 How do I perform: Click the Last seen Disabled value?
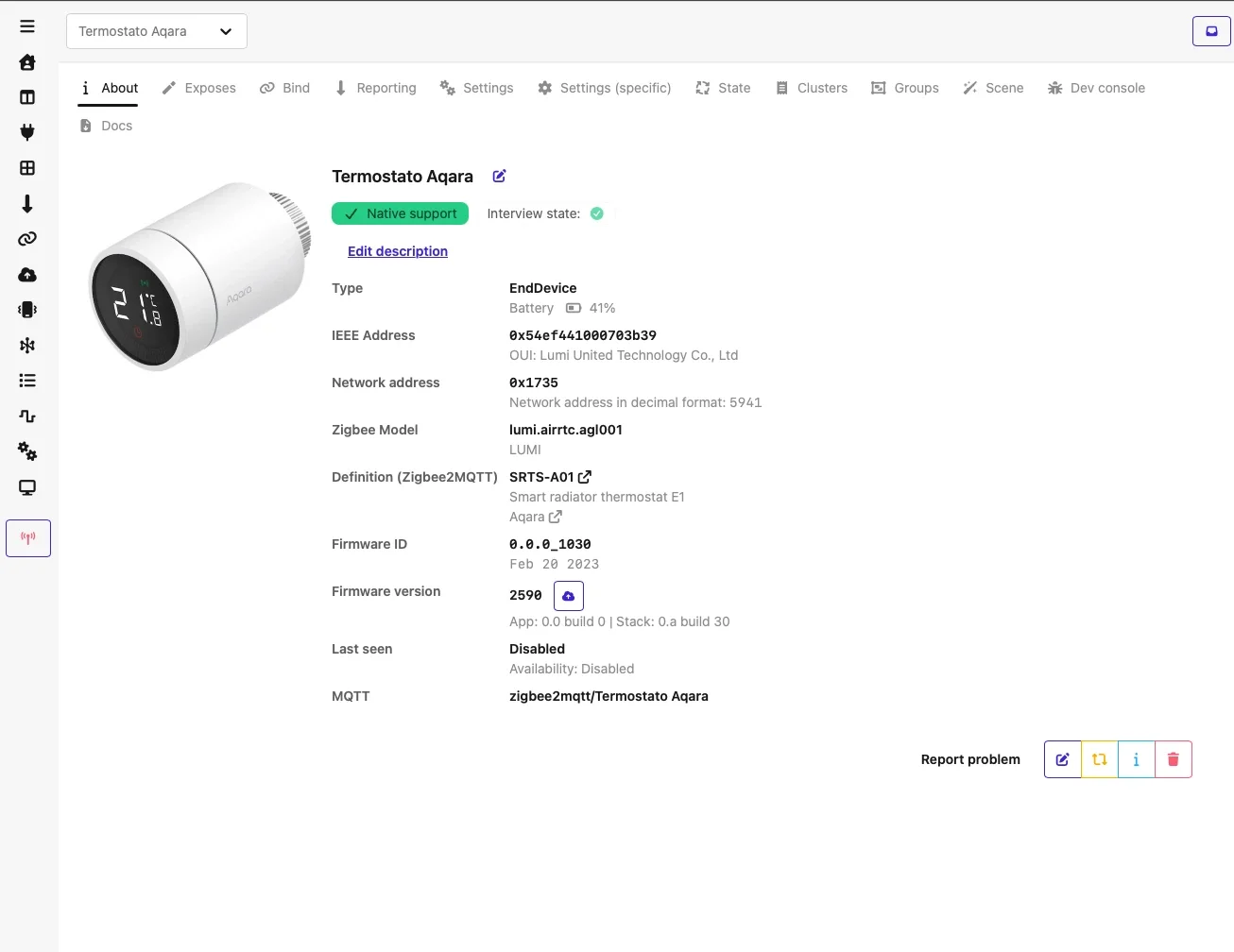coord(537,649)
